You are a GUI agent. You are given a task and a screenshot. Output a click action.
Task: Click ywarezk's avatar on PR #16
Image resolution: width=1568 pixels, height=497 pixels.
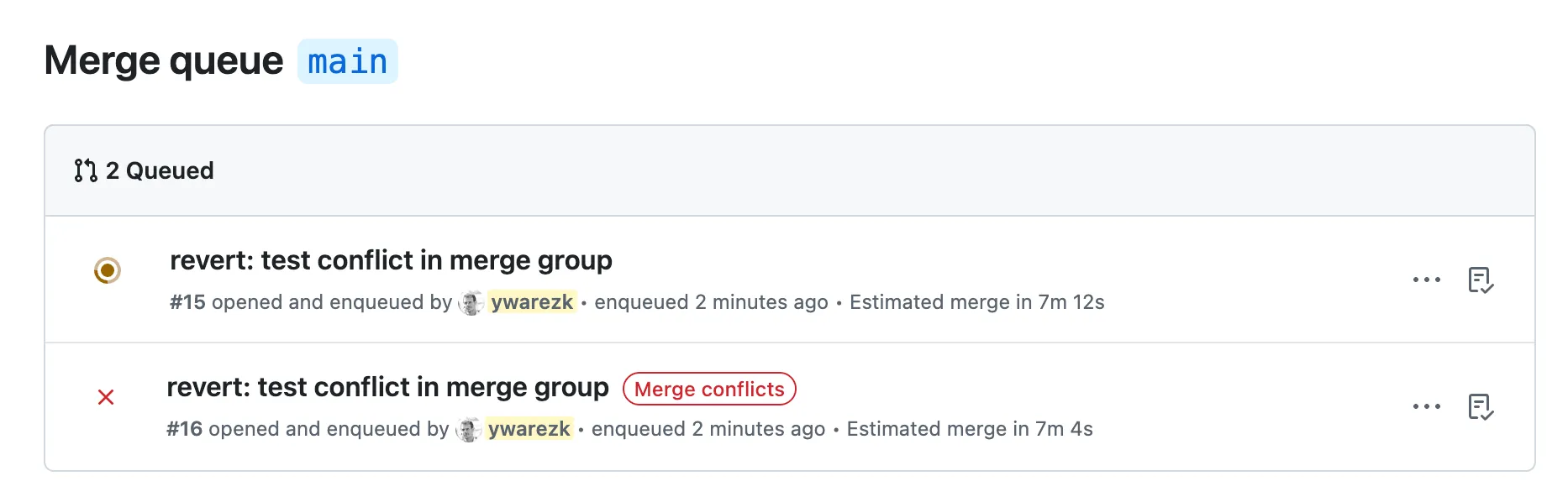(x=467, y=429)
